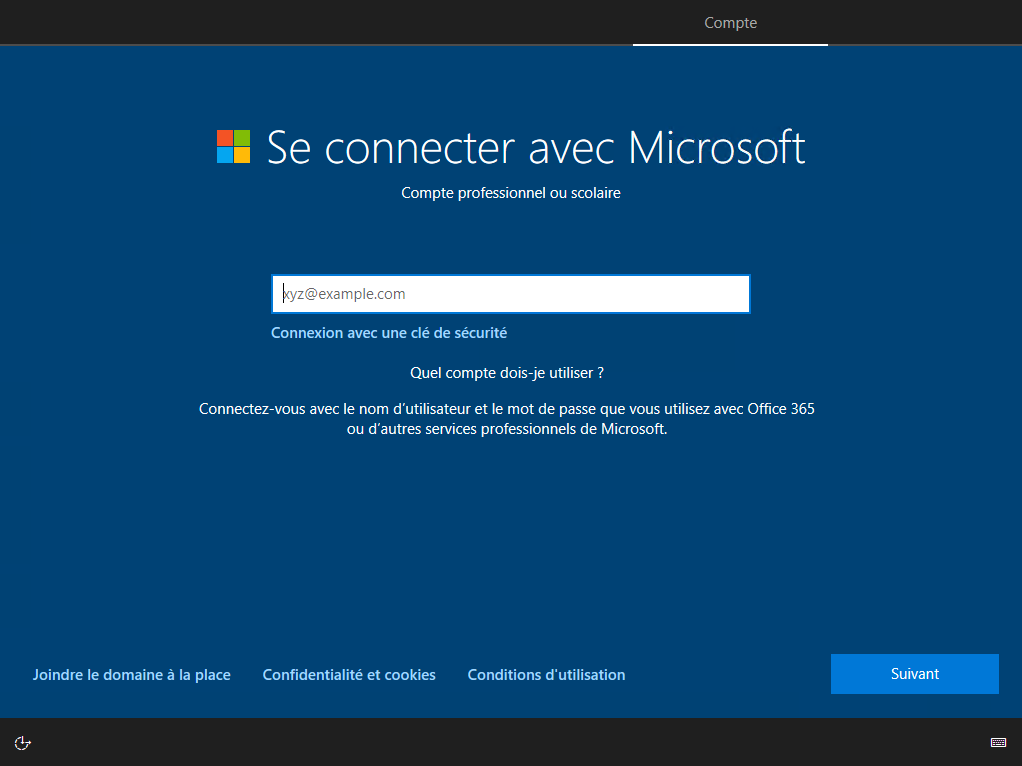Click the accessibility options icon

(24, 742)
